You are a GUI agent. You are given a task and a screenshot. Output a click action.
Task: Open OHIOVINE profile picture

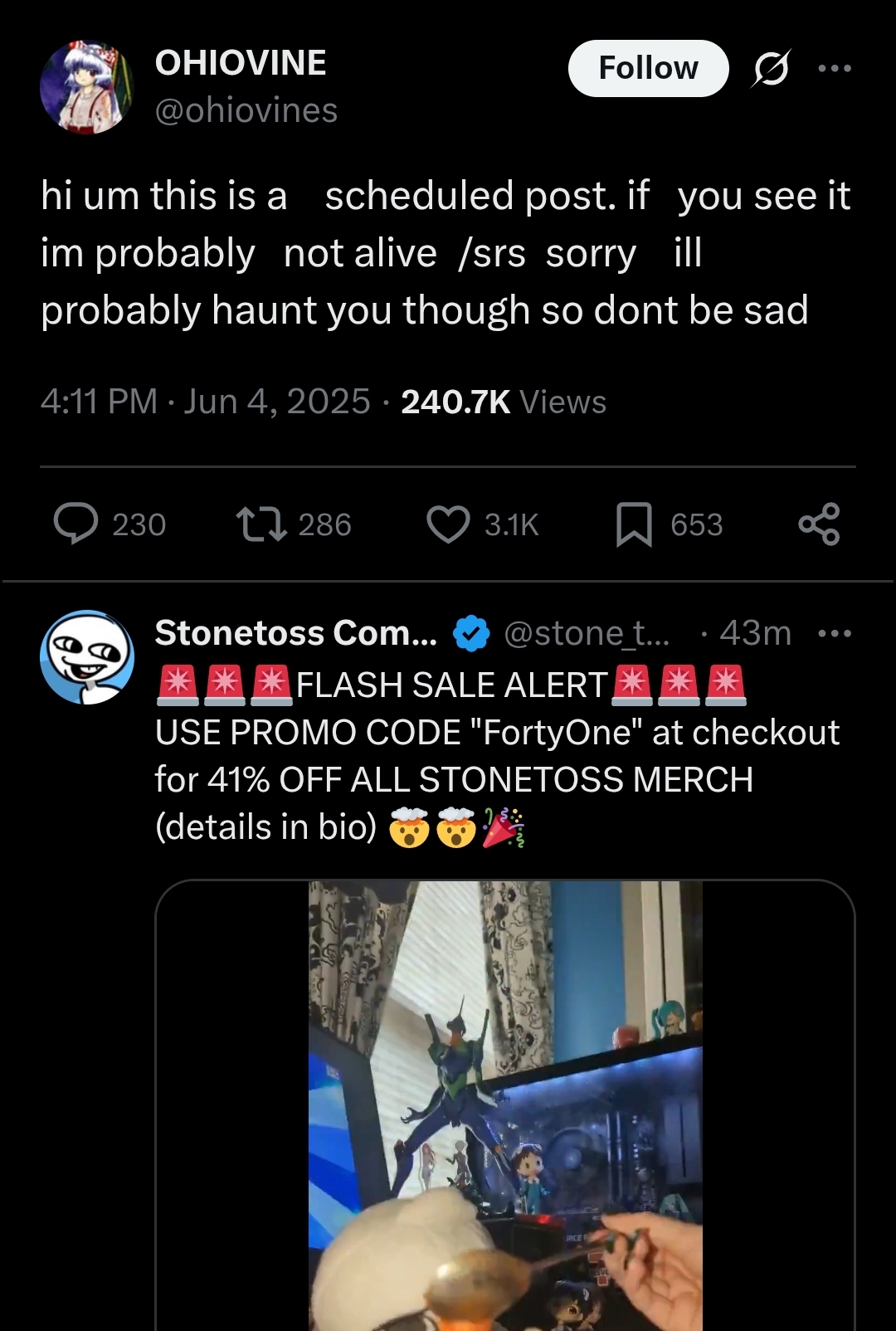tap(87, 87)
